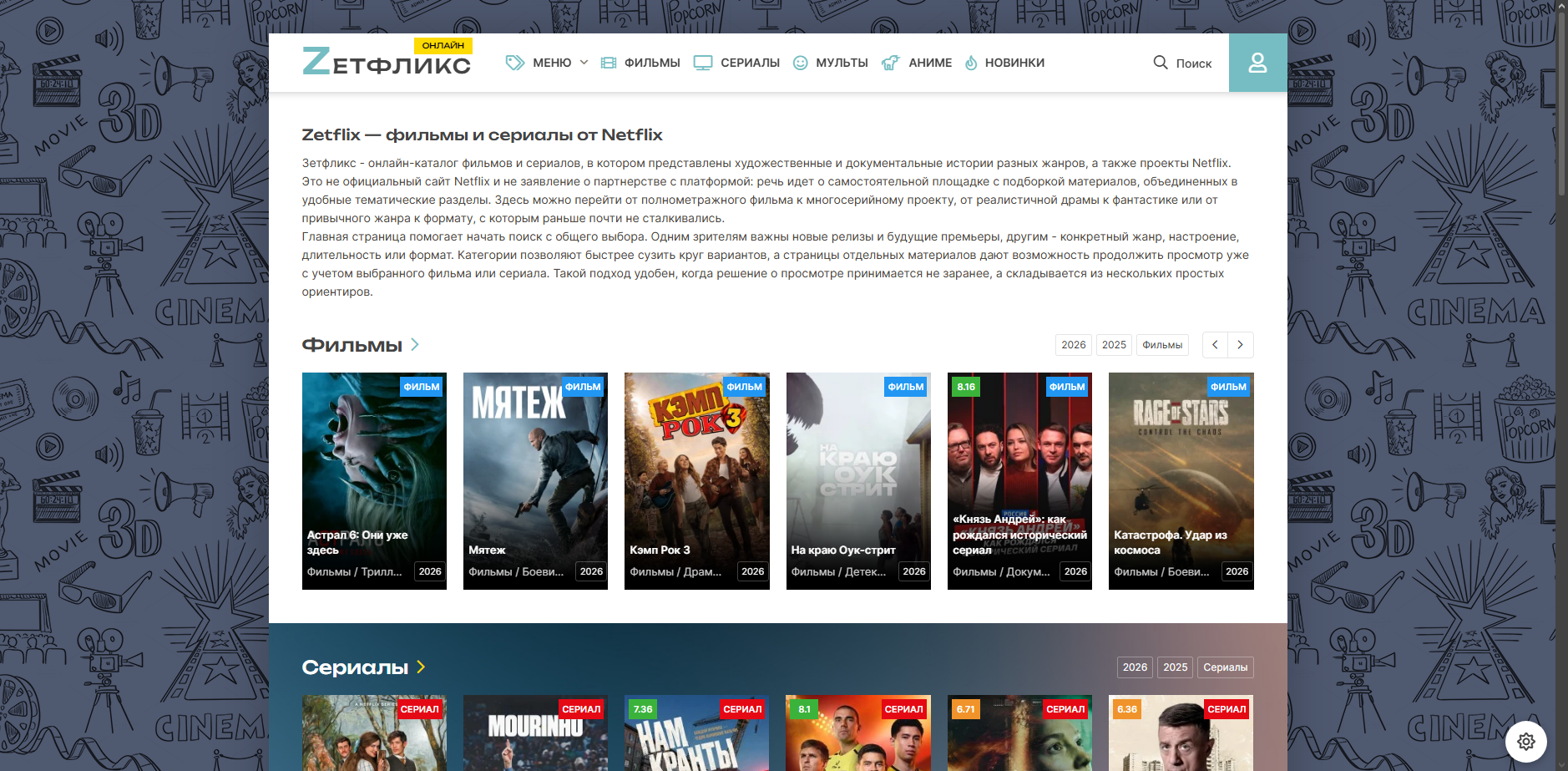Show next films with right arrow
The height and width of the screenshot is (771, 1568).
coord(1241,345)
